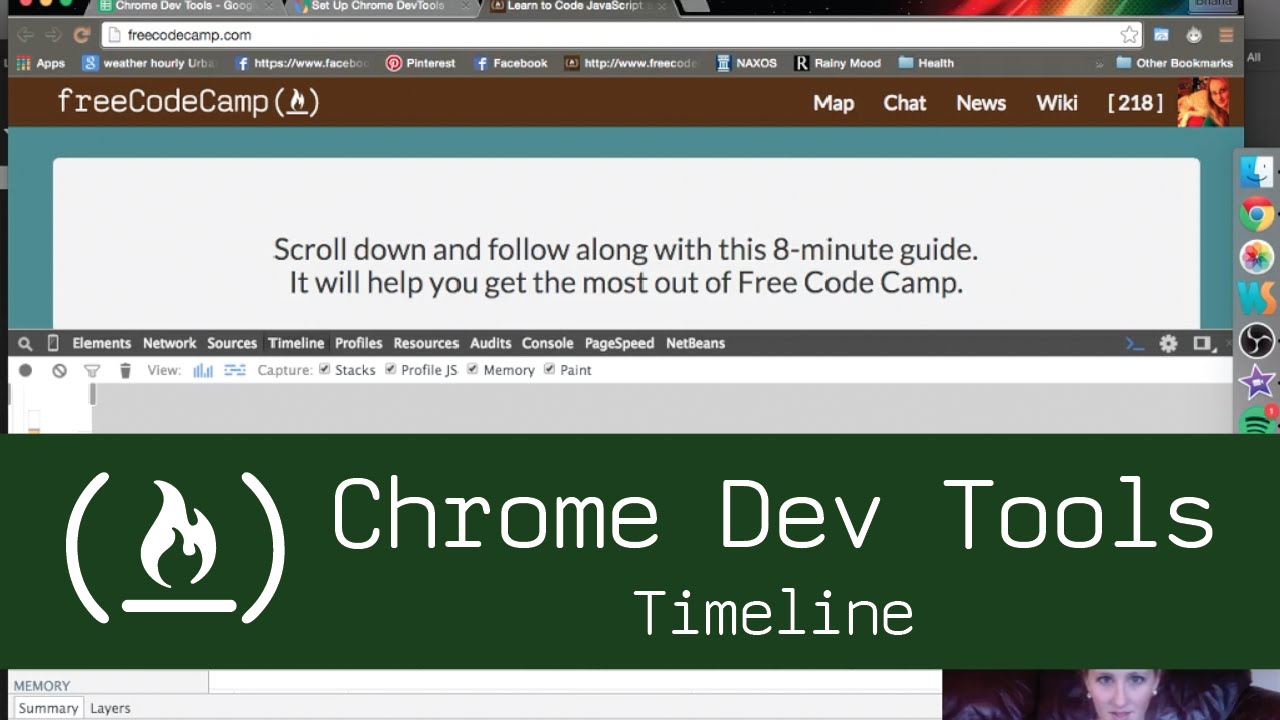Open the Wiki link in navbar
1280x720 pixels.
point(1057,103)
